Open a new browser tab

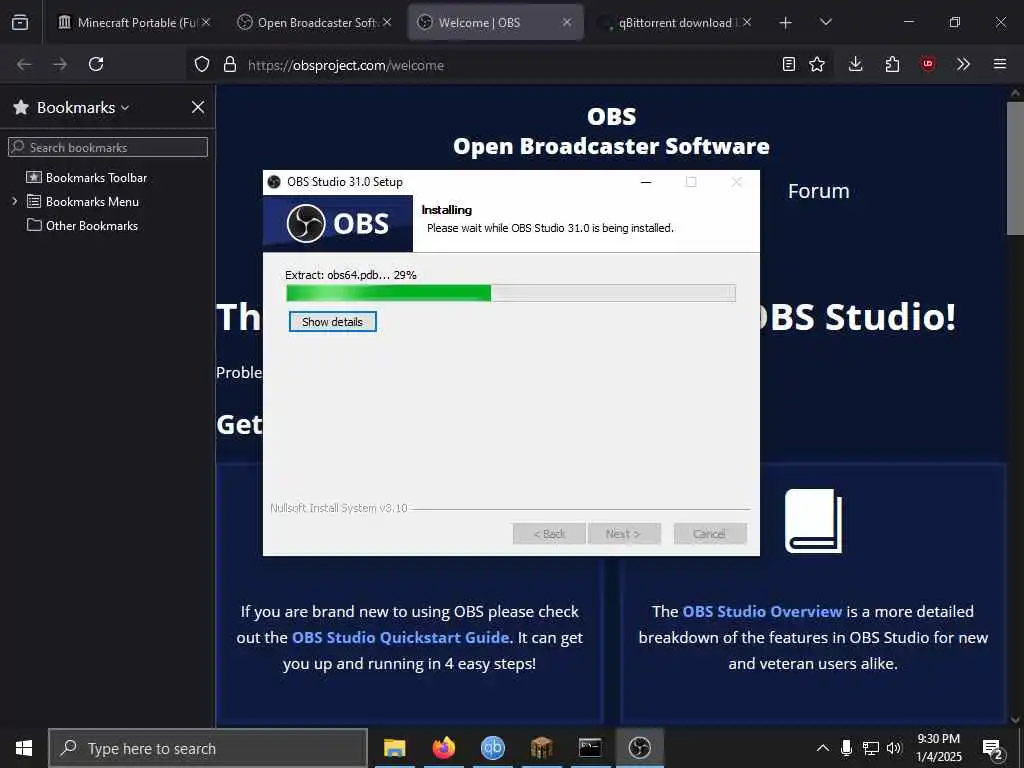786,22
